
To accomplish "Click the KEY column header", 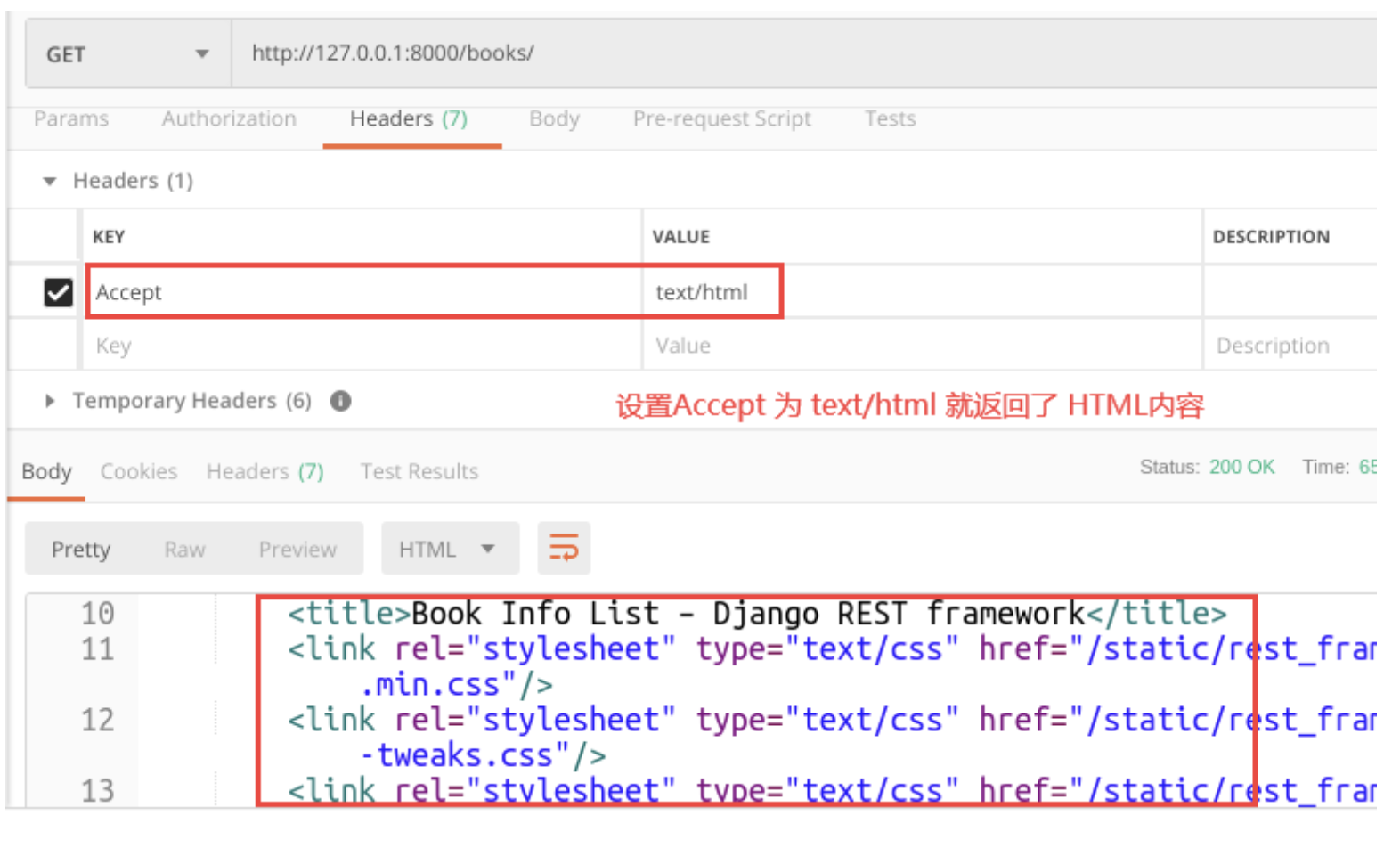I will [x=109, y=237].
